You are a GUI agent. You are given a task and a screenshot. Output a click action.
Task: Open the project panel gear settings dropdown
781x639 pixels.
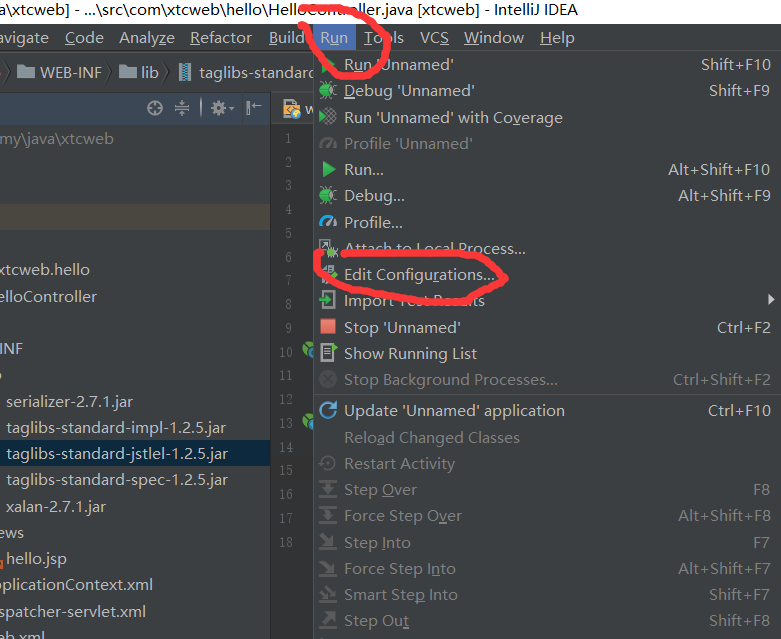pos(222,108)
